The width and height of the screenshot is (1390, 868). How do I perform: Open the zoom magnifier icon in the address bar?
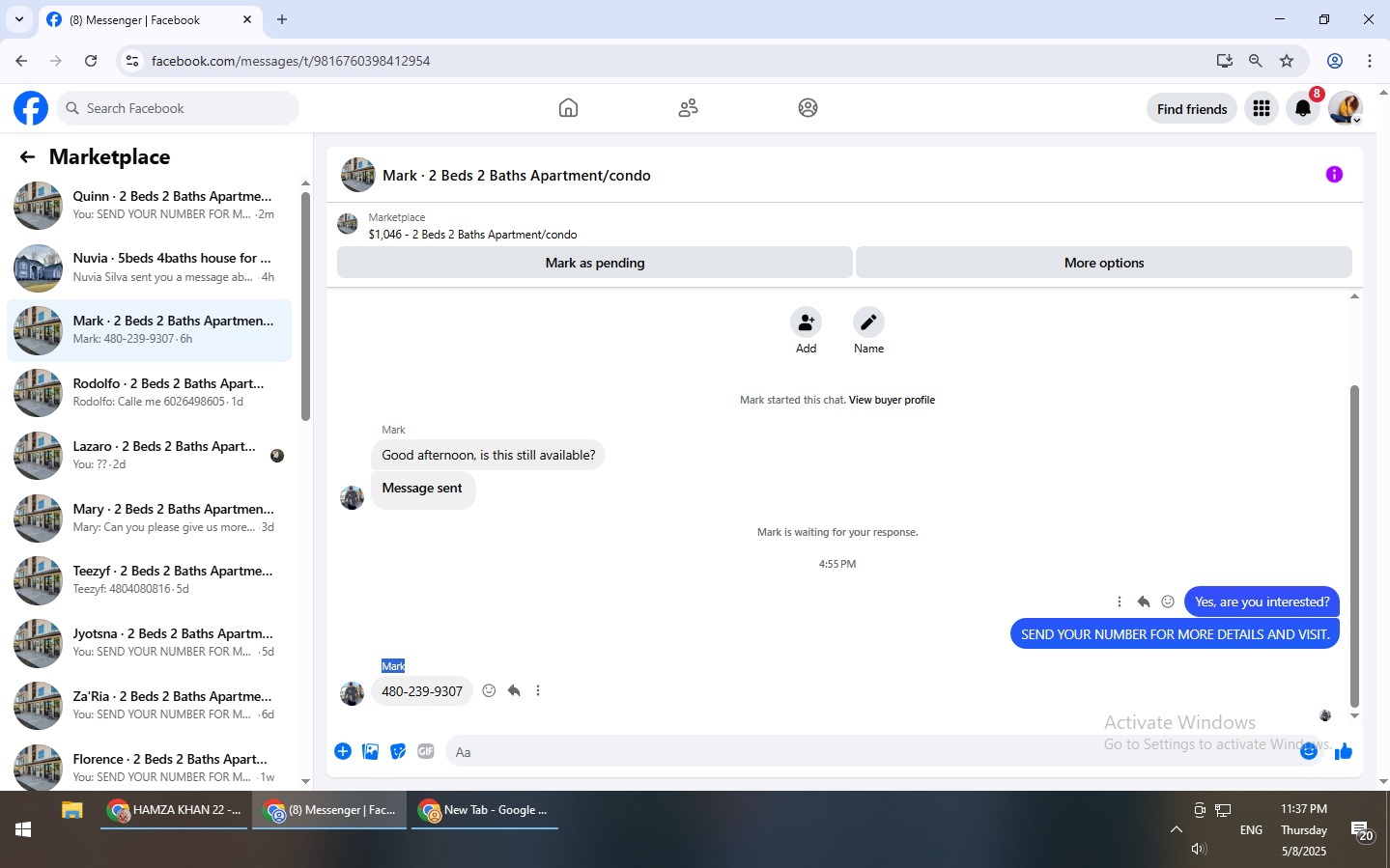click(x=1256, y=61)
